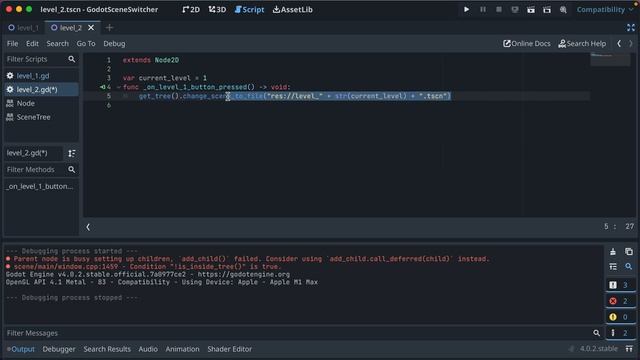This screenshot has width=640, height=360.
Task: Open the Search menu
Action: point(58,44)
